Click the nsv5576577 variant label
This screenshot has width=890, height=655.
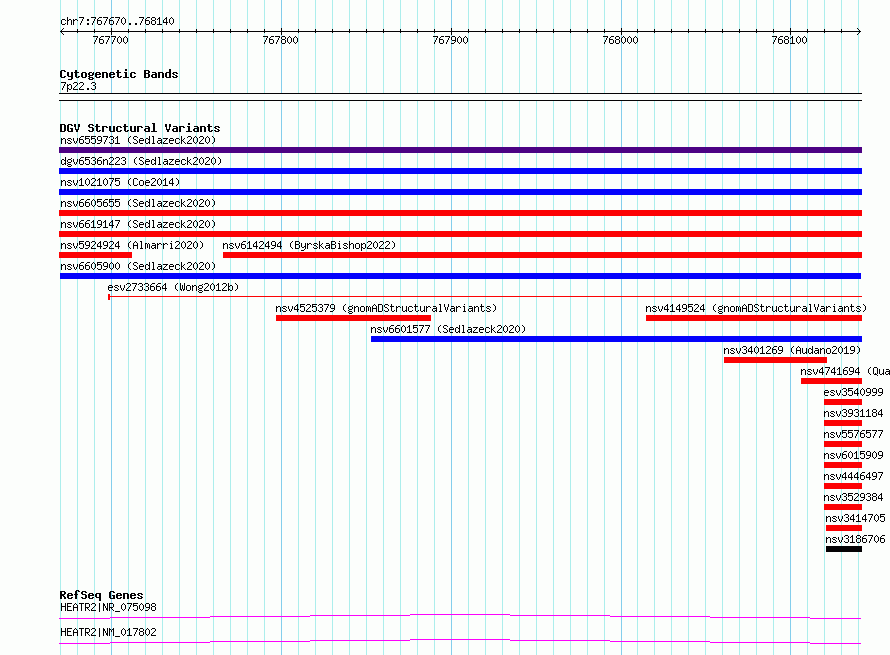pyautogui.click(x=853, y=434)
